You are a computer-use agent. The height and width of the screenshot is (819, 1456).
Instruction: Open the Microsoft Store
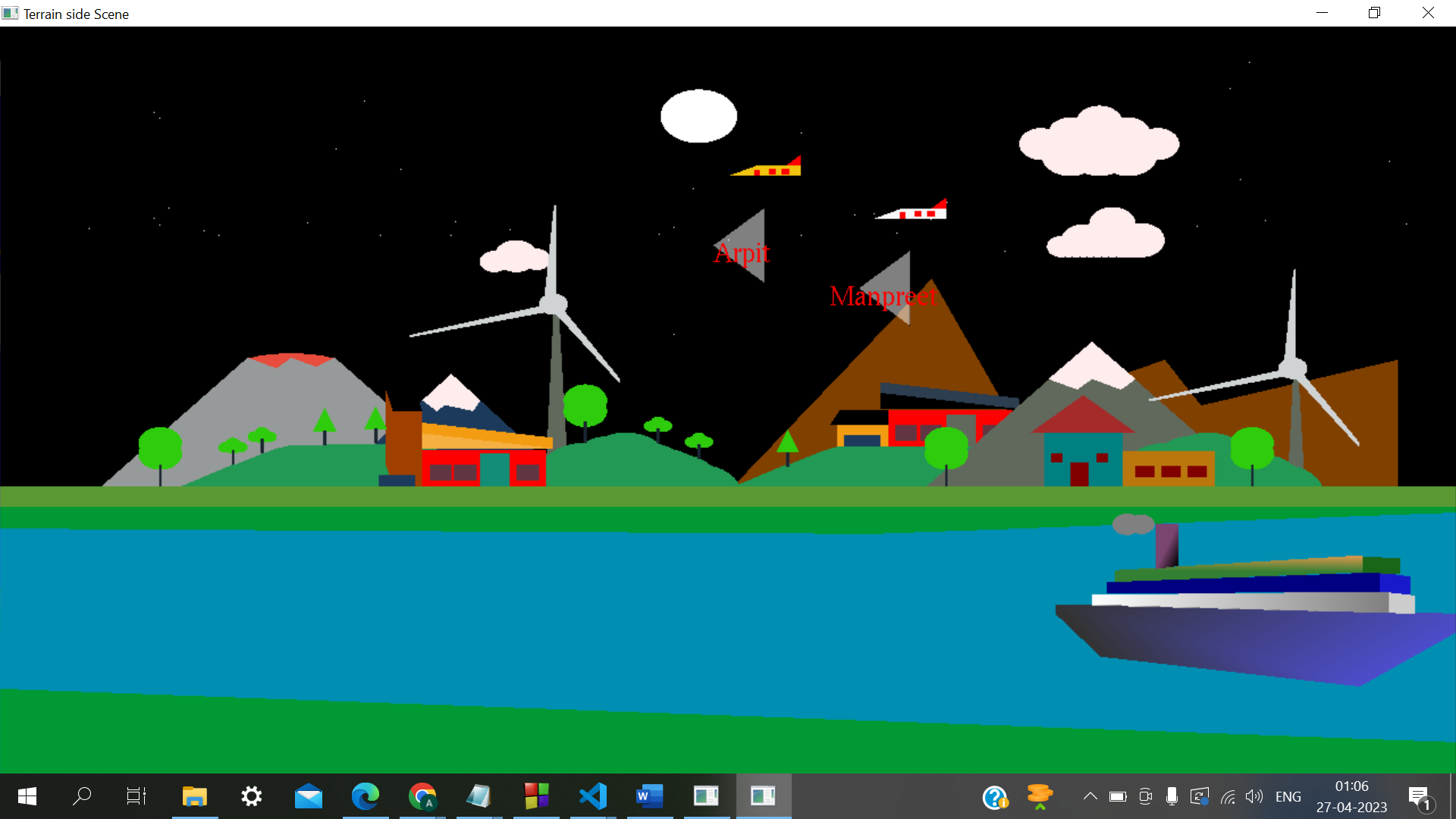pyautogui.click(x=536, y=796)
